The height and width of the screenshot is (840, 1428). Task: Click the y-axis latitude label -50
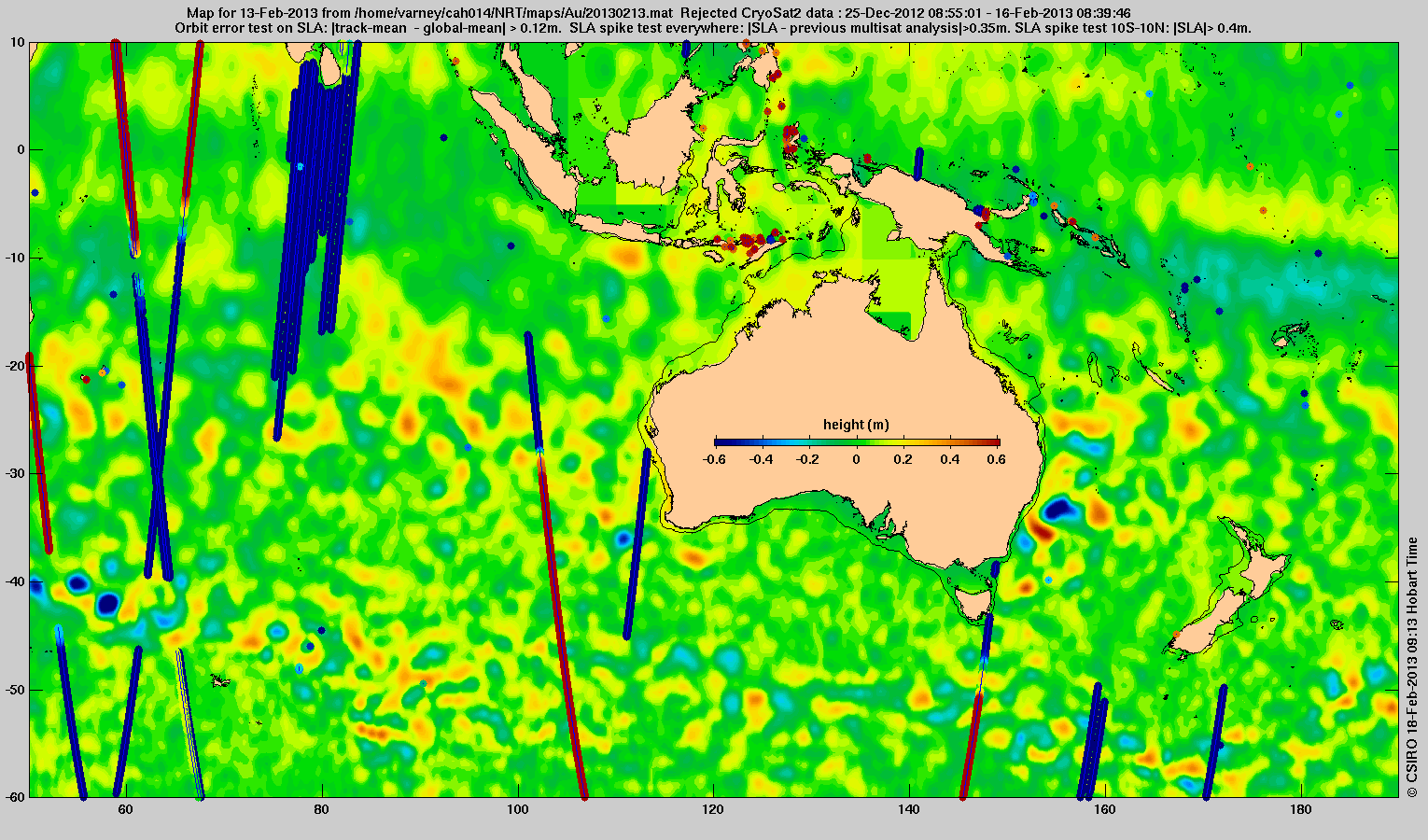coord(15,690)
